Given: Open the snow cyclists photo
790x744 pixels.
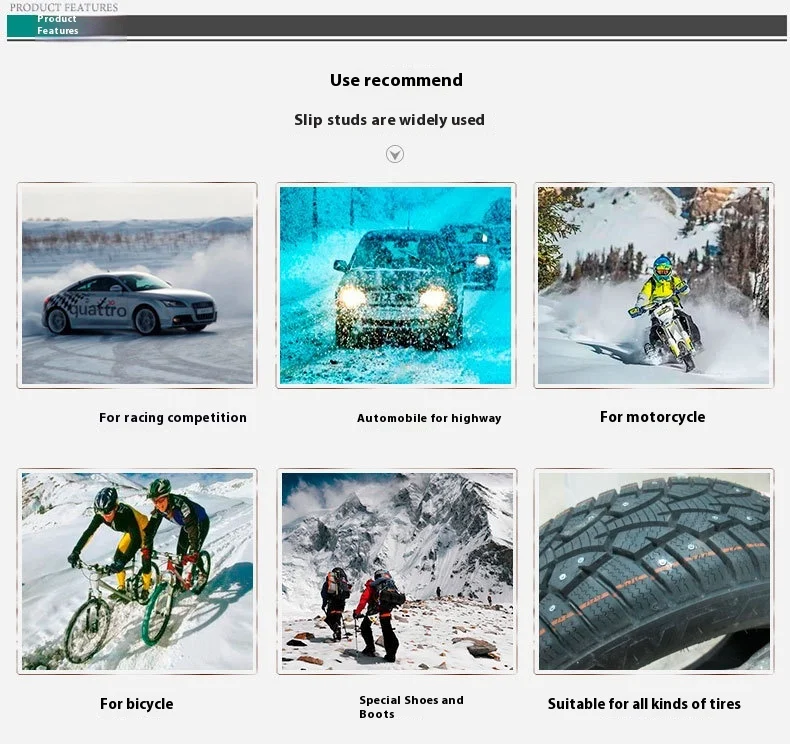Looking at the screenshot, I should [x=137, y=571].
